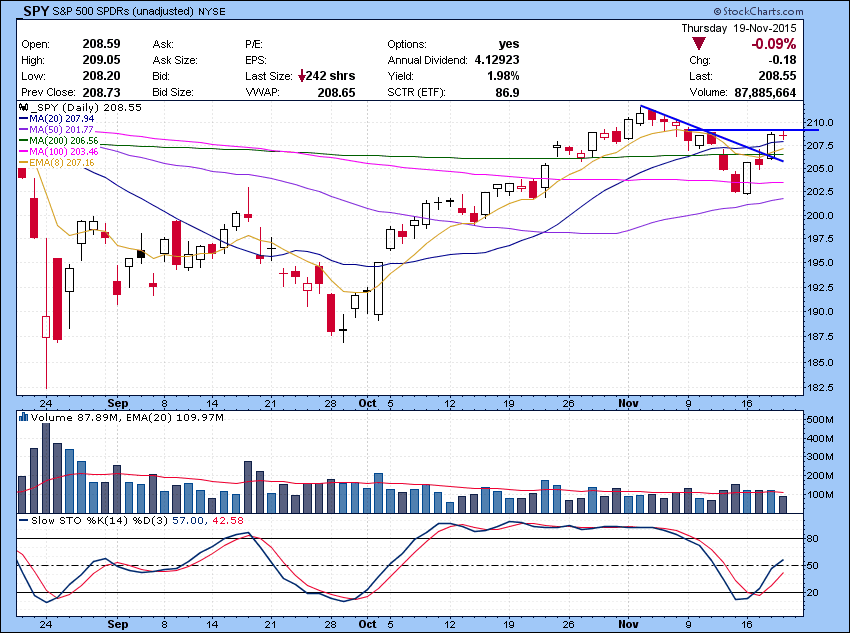Click the EPS: label
The image size is (850, 633).
pos(256,60)
